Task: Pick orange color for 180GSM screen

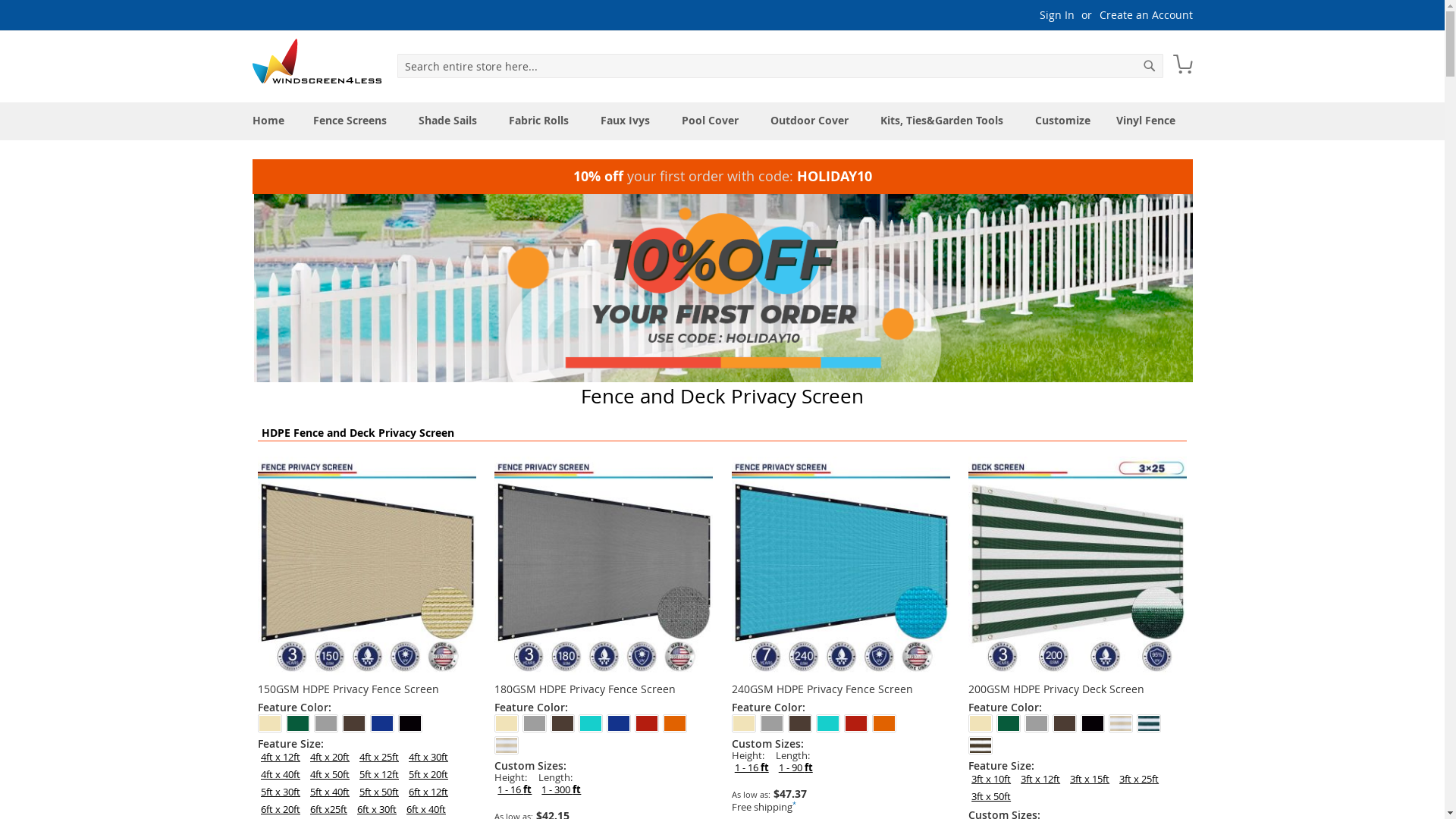Action: pyautogui.click(x=675, y=723)
